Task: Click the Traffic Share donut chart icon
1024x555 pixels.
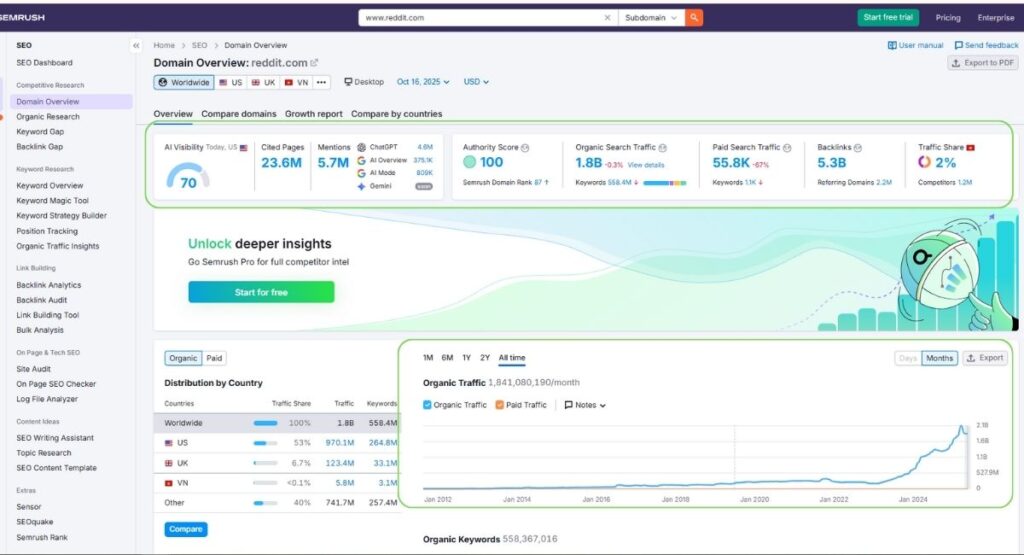Action: pyautogui.click(x=923, y=162)
